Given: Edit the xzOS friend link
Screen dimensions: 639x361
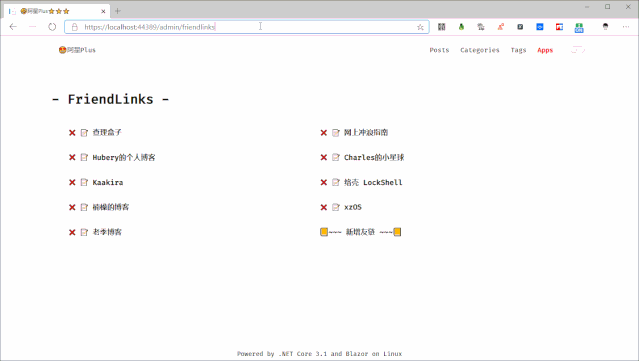Looking at the screenshot, I should [x=335, y=207].
